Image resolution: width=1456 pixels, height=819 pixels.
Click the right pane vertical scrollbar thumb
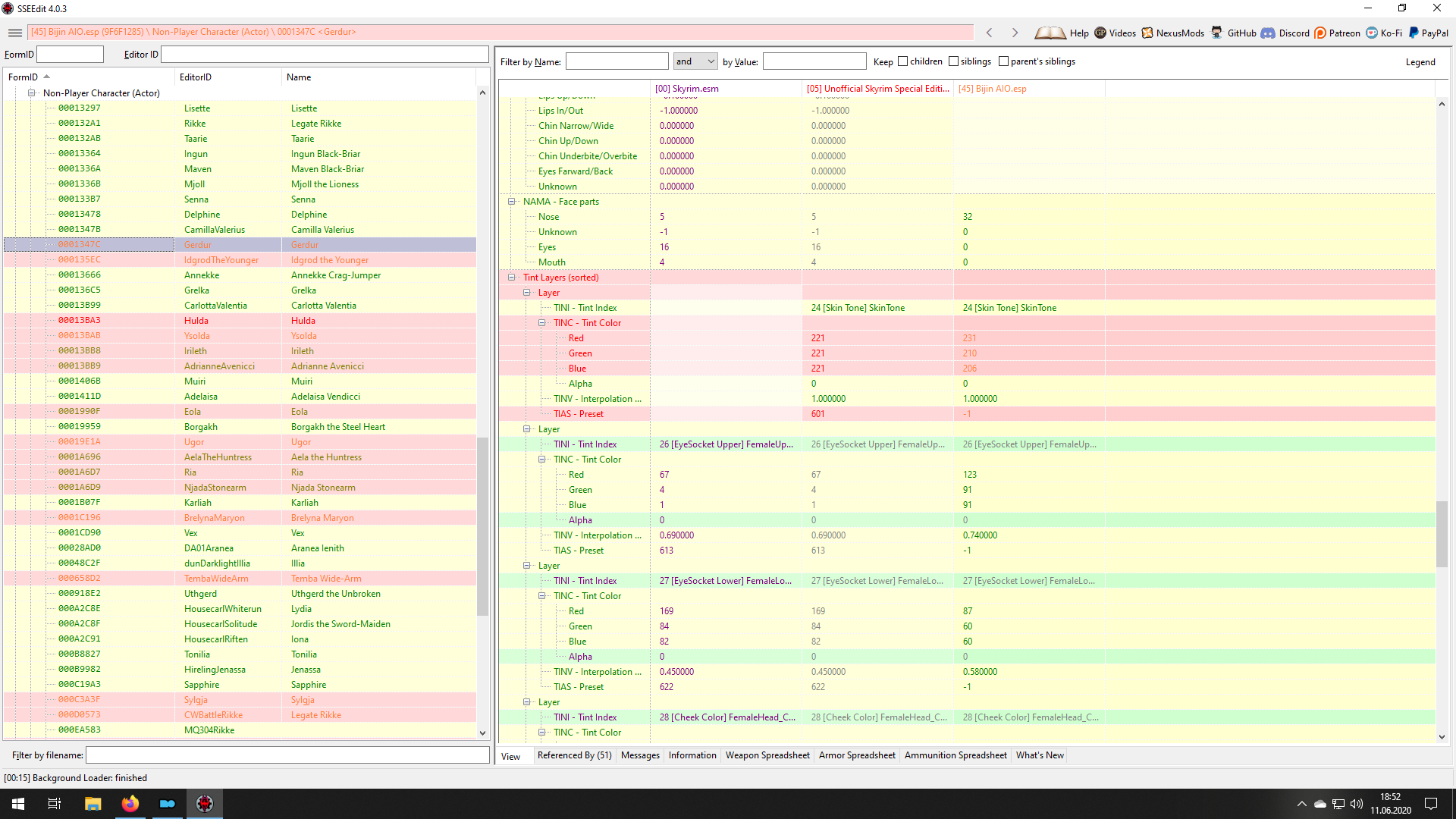(x=1442, y=534)
